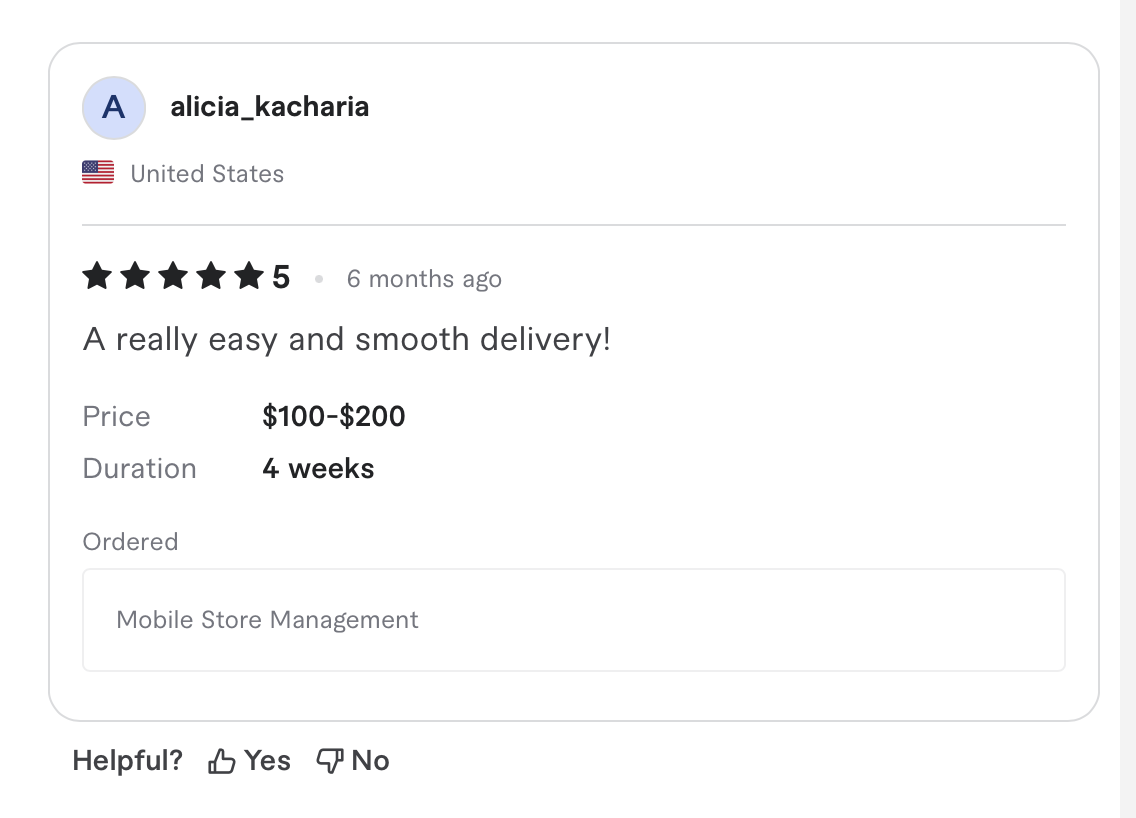The height and width of the screenshot is (818, 1136).
Task: Click the review title about smooth delivery
Action: [x=347, y=339]
